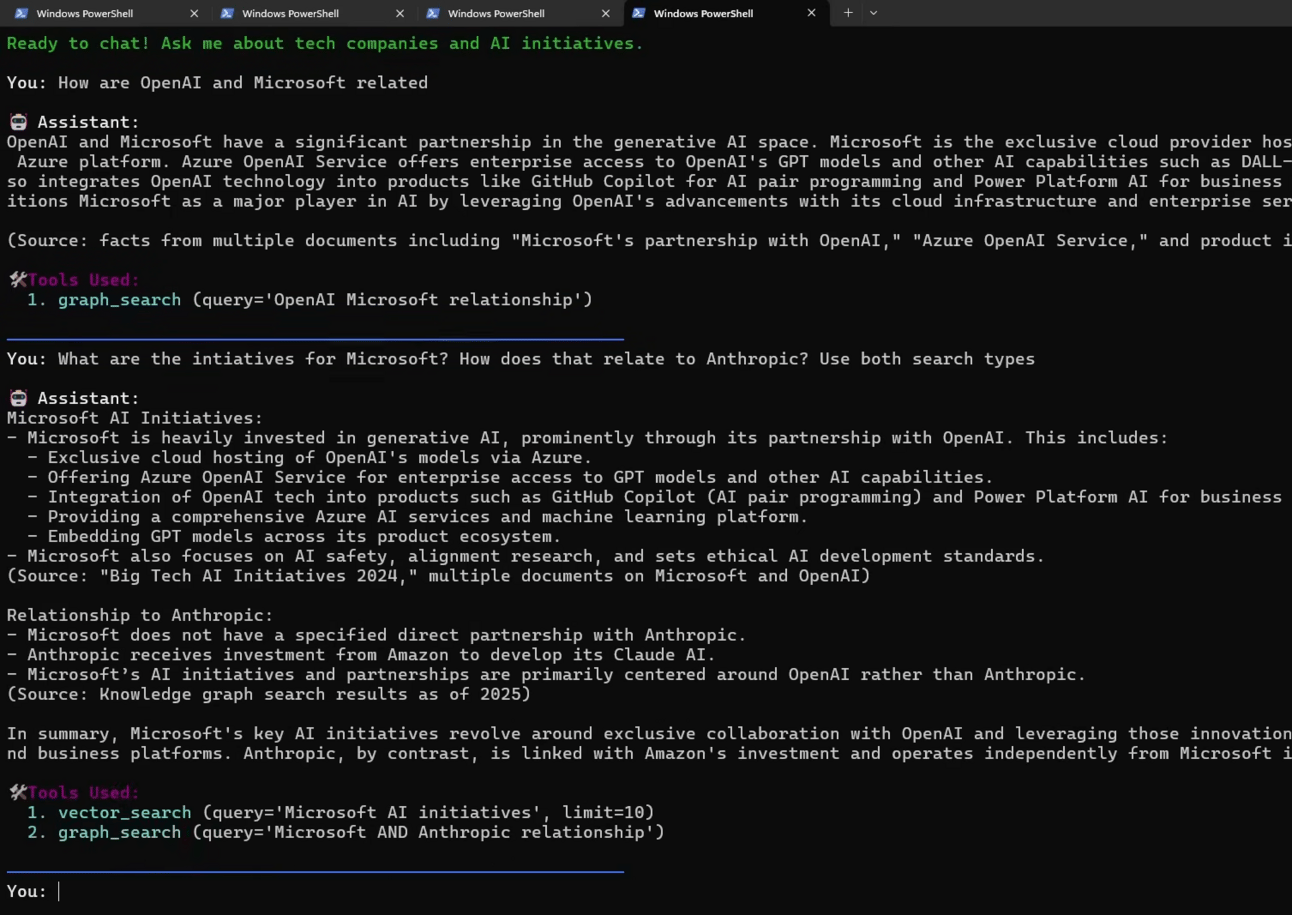Click 'Microsoft also focuses on AI safety' line
The width and height of the screenshot is (1292, 915).
[526, 556]
